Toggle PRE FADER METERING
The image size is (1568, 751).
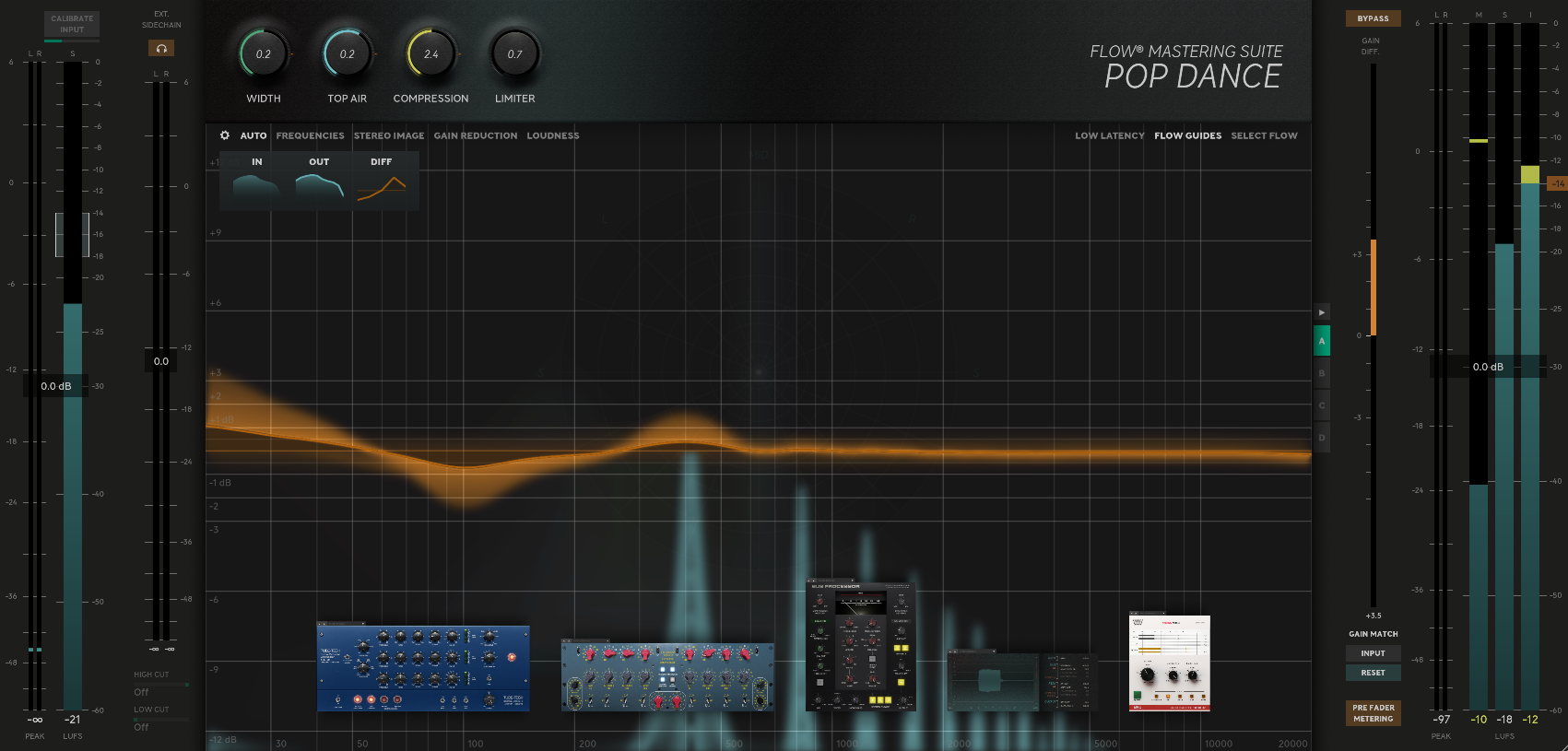click(1373, 713)
